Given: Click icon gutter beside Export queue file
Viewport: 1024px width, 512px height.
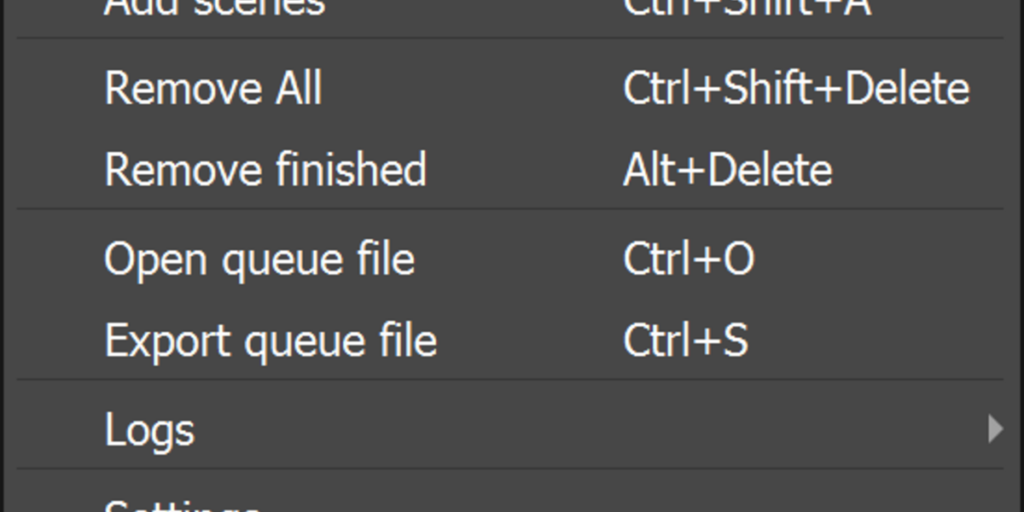Looking at the screenshot, I should [x=57, y=340].
